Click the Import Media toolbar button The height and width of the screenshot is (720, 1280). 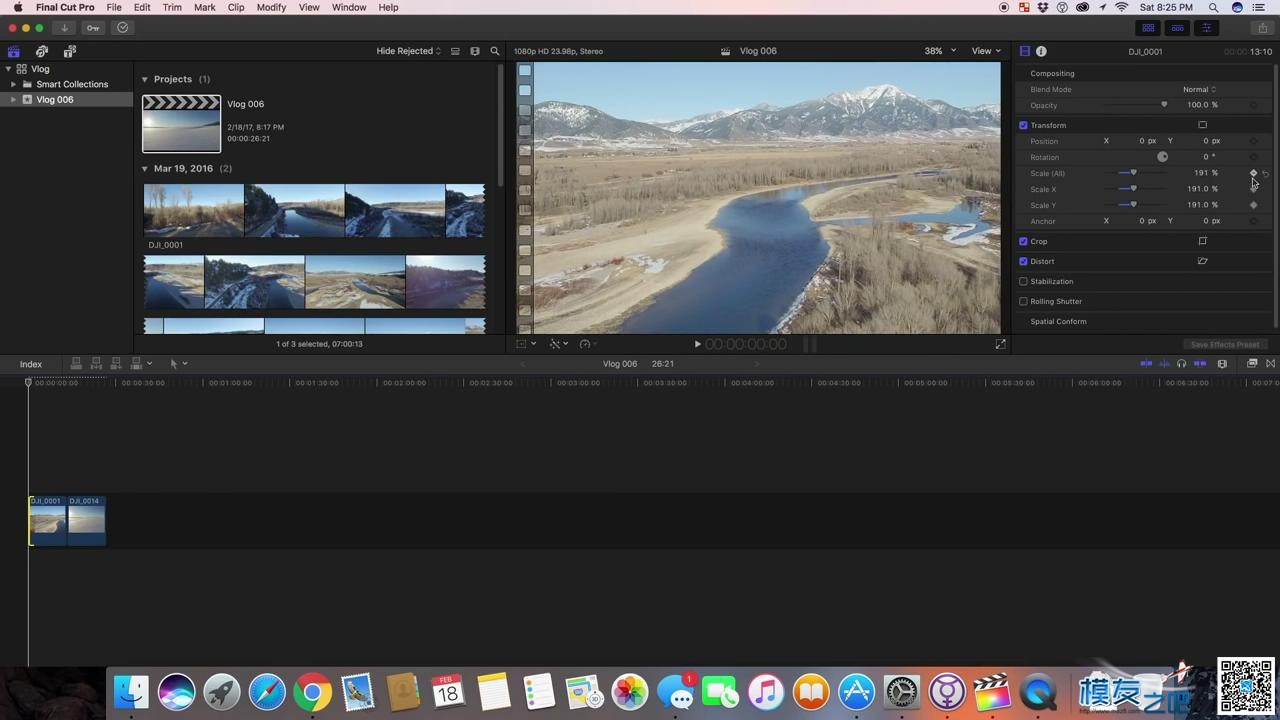click(64, 28)
